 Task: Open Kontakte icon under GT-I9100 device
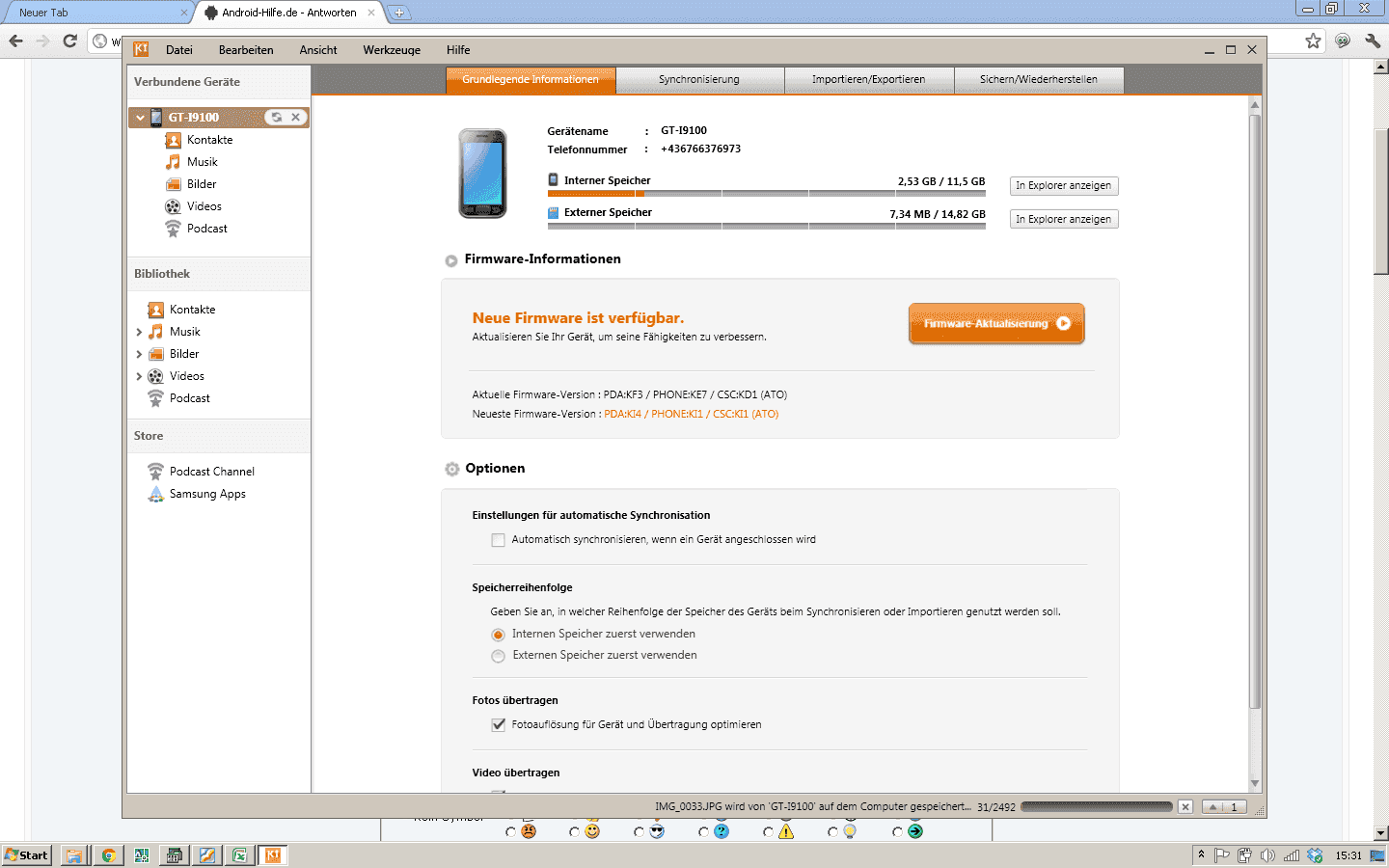(x=173, y=140)
